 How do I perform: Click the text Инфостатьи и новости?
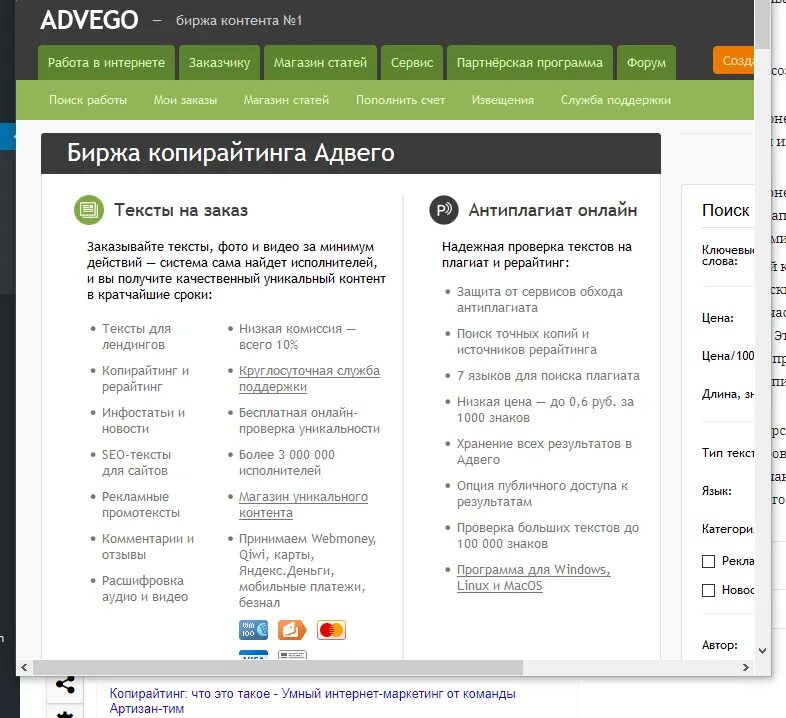(x=143, y=420)
